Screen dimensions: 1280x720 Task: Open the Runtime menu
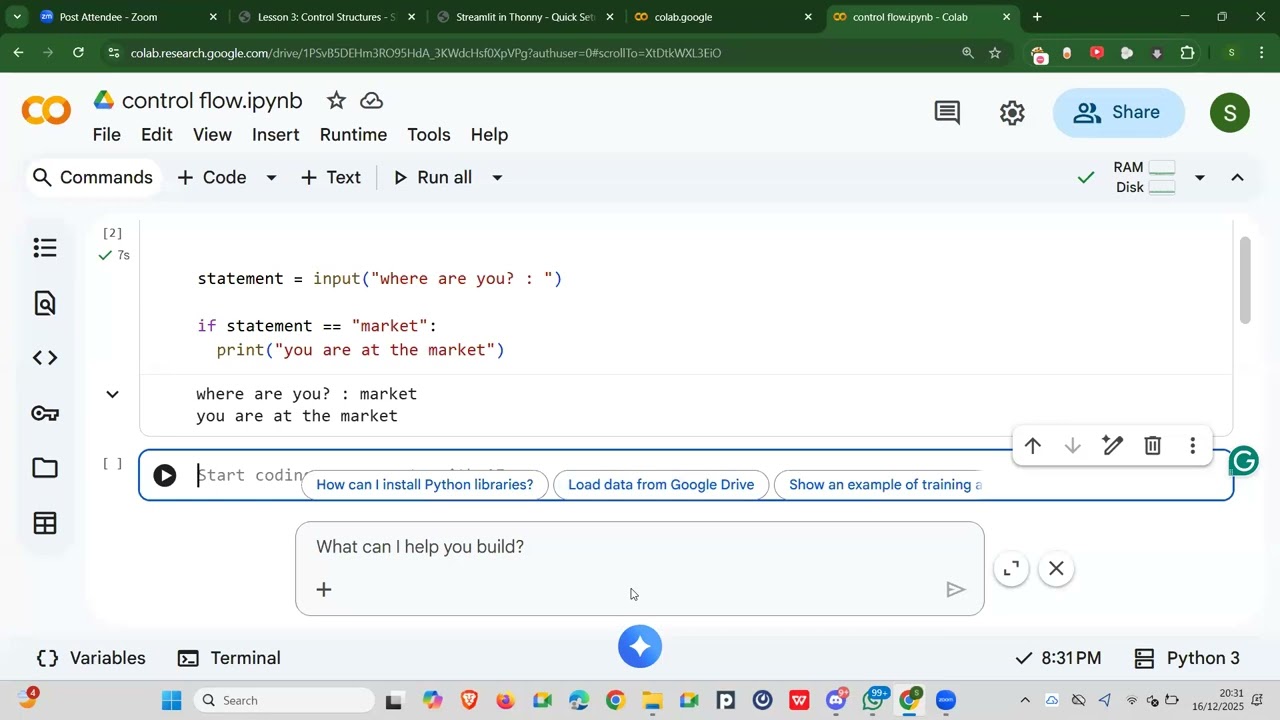353,134
